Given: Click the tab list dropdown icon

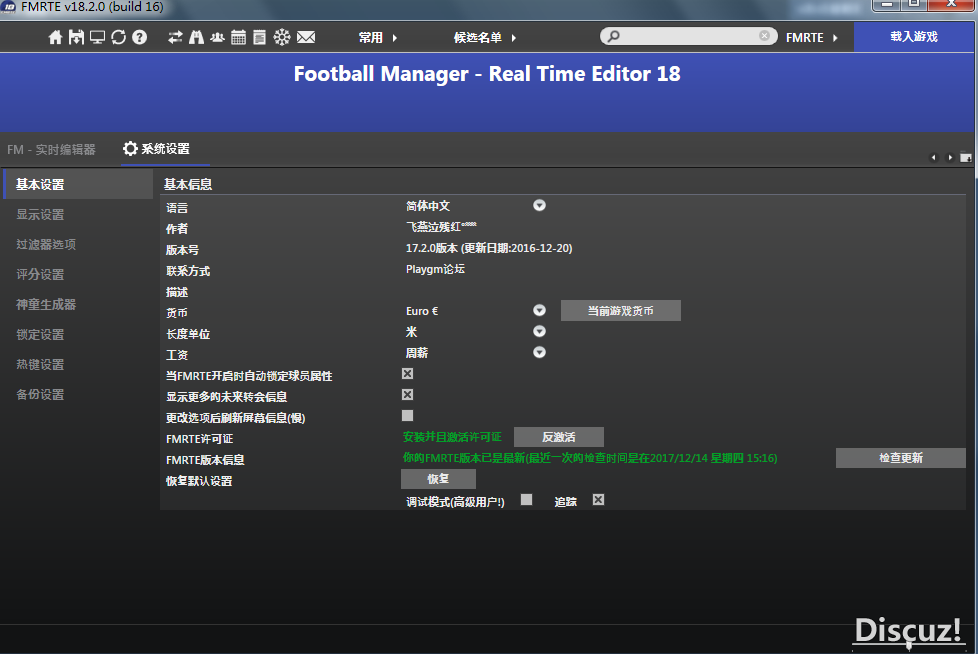Looking at the screenshot, I should click(x=966, y=157).
